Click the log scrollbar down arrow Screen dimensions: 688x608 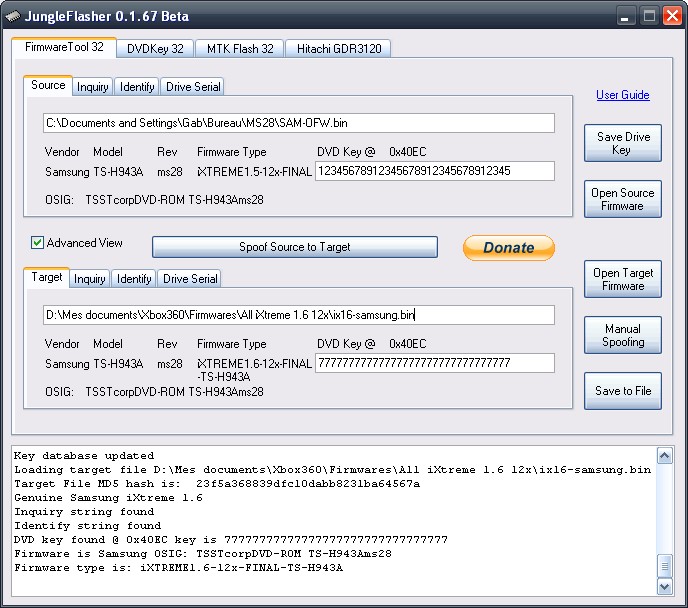[665, 587]
